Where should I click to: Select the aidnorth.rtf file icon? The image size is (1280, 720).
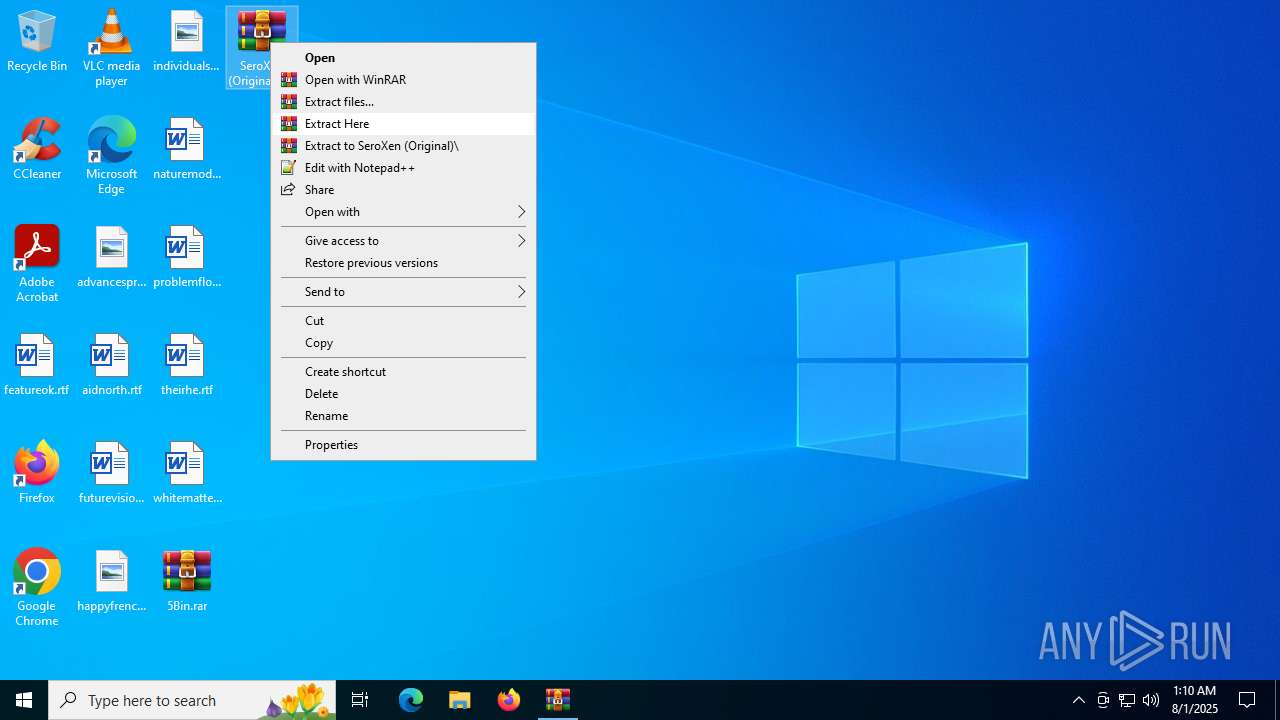(x=111, y=366)
